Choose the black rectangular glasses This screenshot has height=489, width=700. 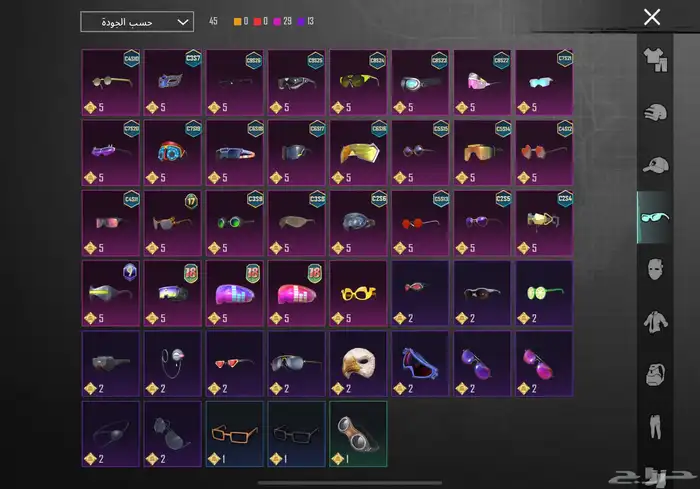point(296,434)
